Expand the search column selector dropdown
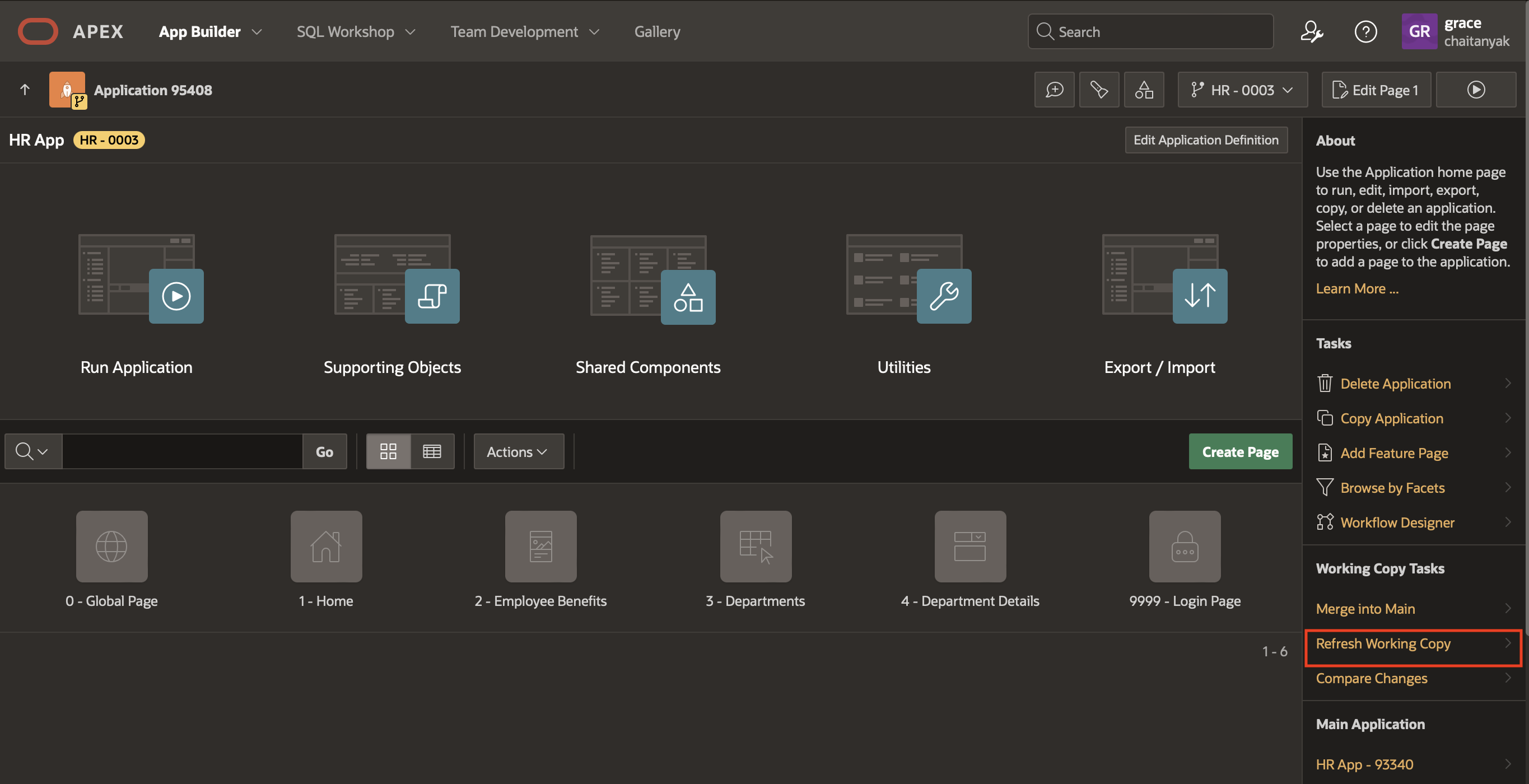Image resolution: width=1529 pixels, height=784 pixels. 32,452
